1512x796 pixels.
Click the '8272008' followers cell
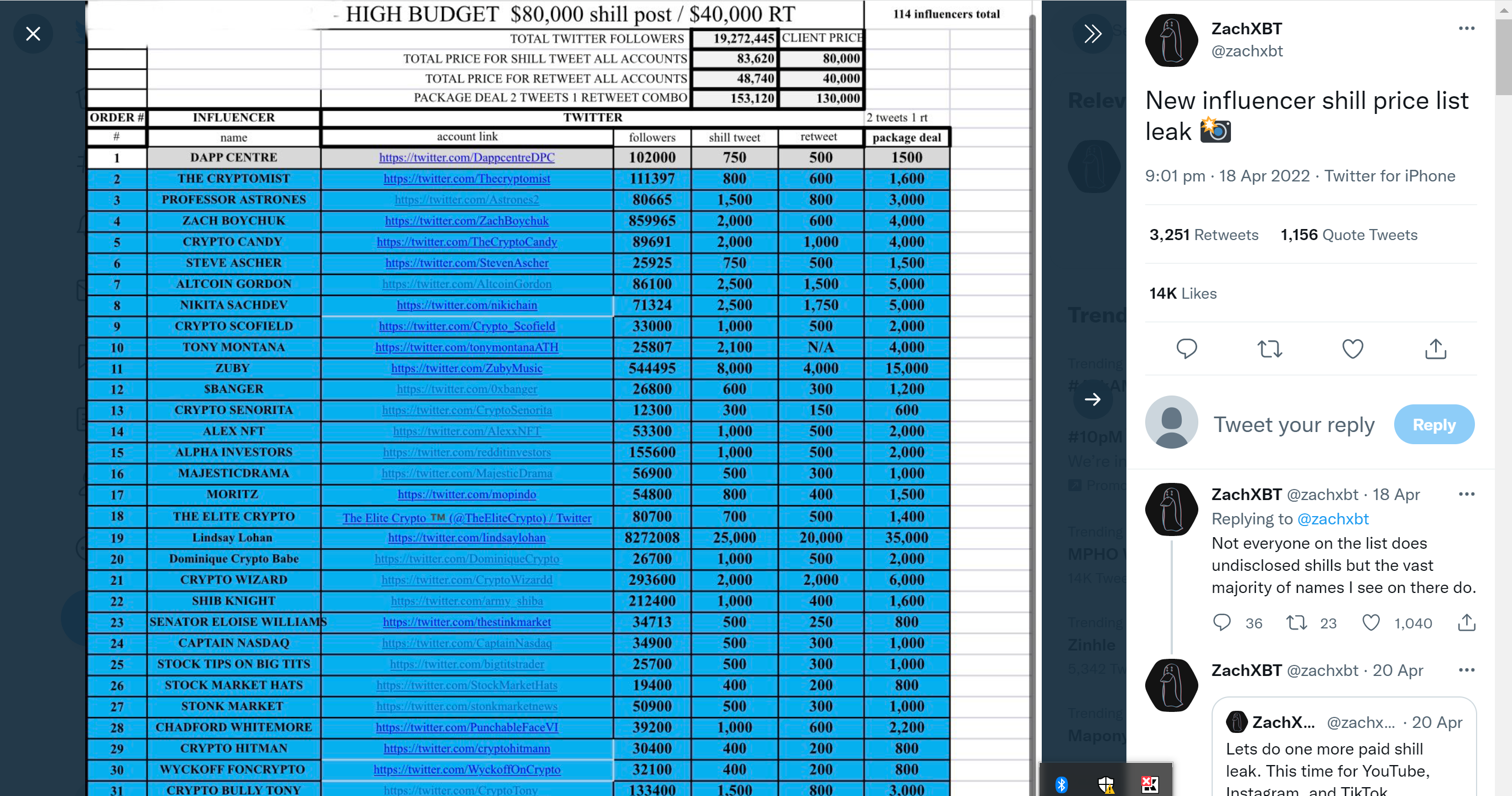(652, 538)
